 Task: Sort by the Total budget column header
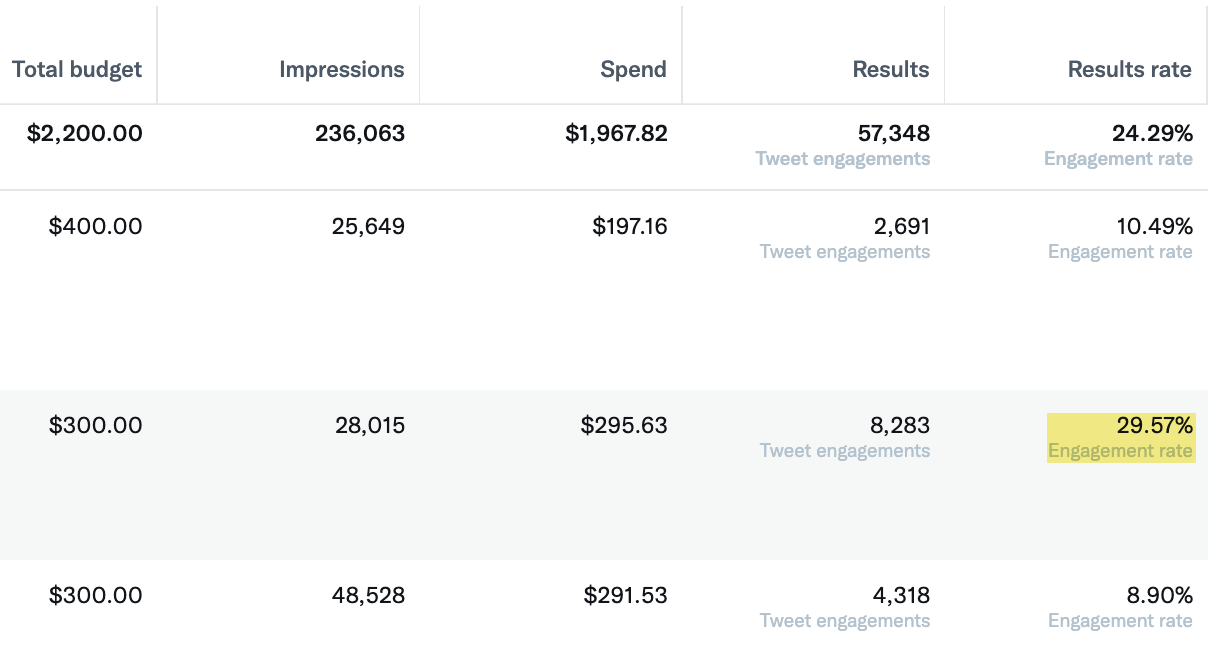[x=77, y=69]
